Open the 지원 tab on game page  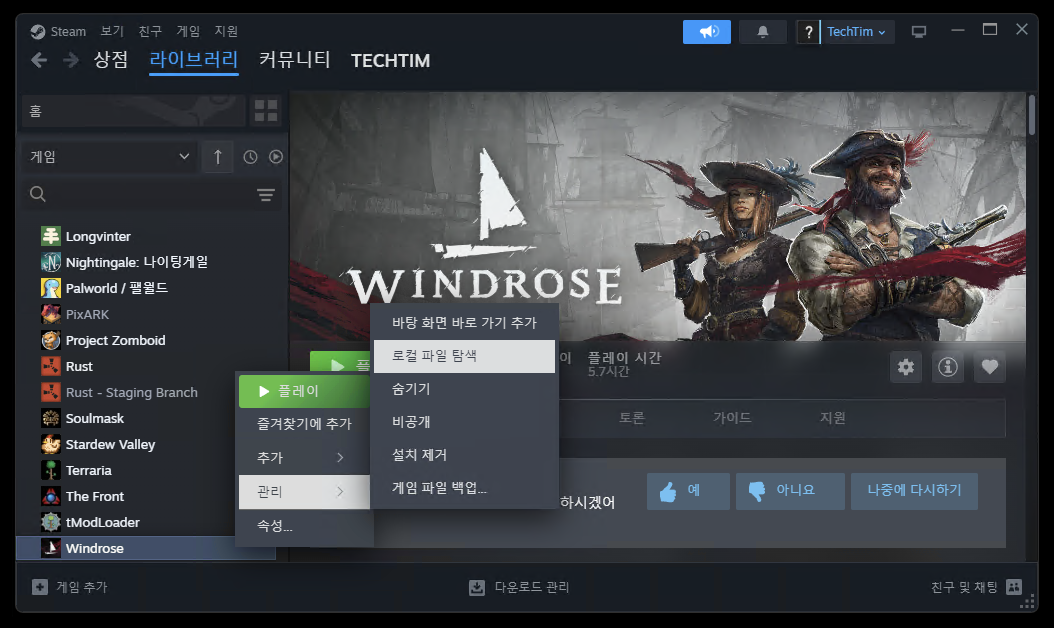point(832,418)
